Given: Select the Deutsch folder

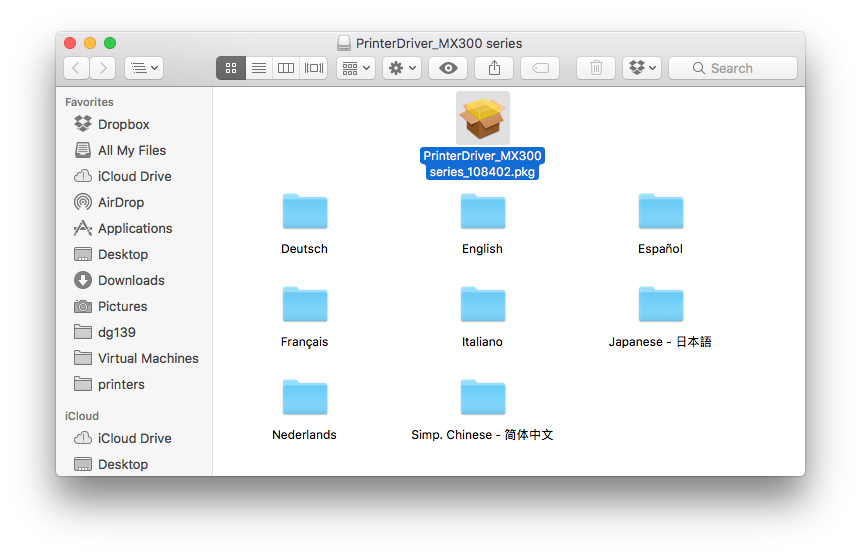Looking at the screenshot, I should point(305,211).
